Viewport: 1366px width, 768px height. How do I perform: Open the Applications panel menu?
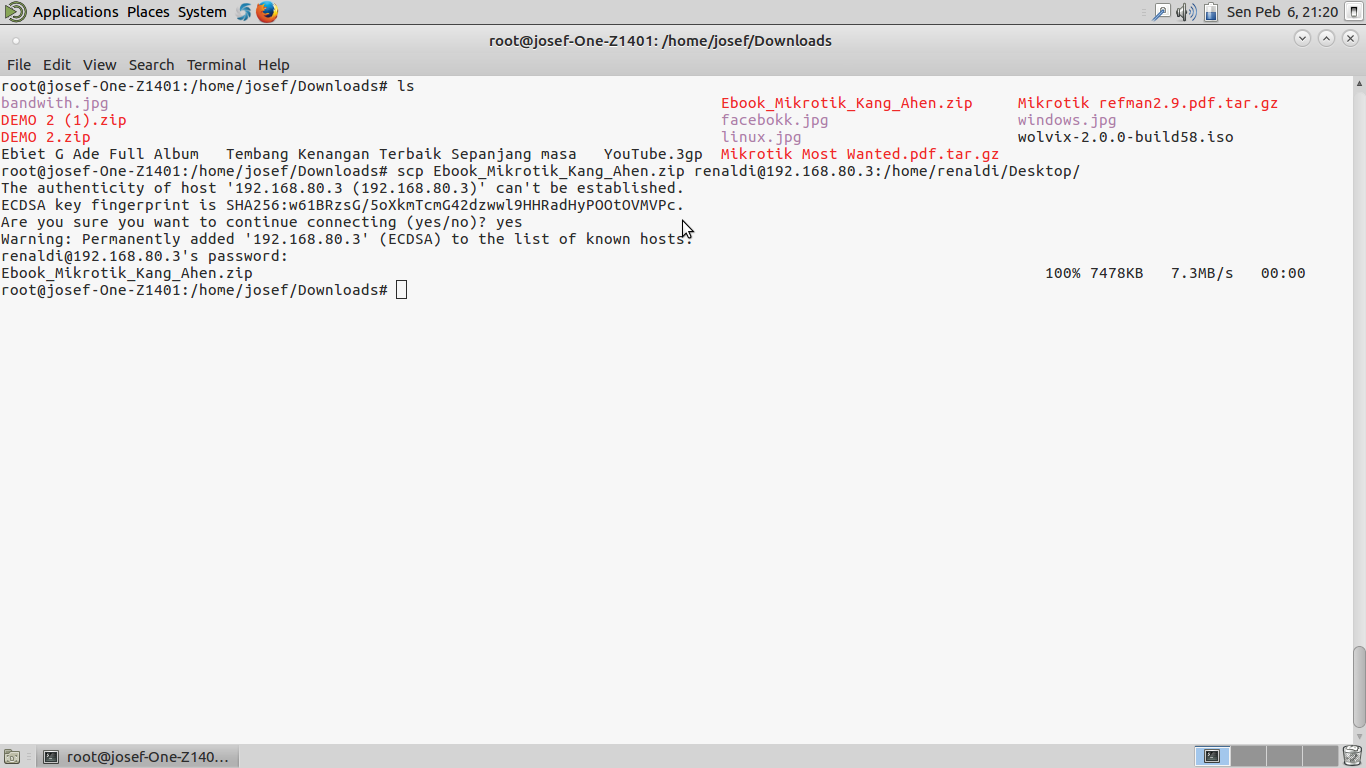[76, 12]
